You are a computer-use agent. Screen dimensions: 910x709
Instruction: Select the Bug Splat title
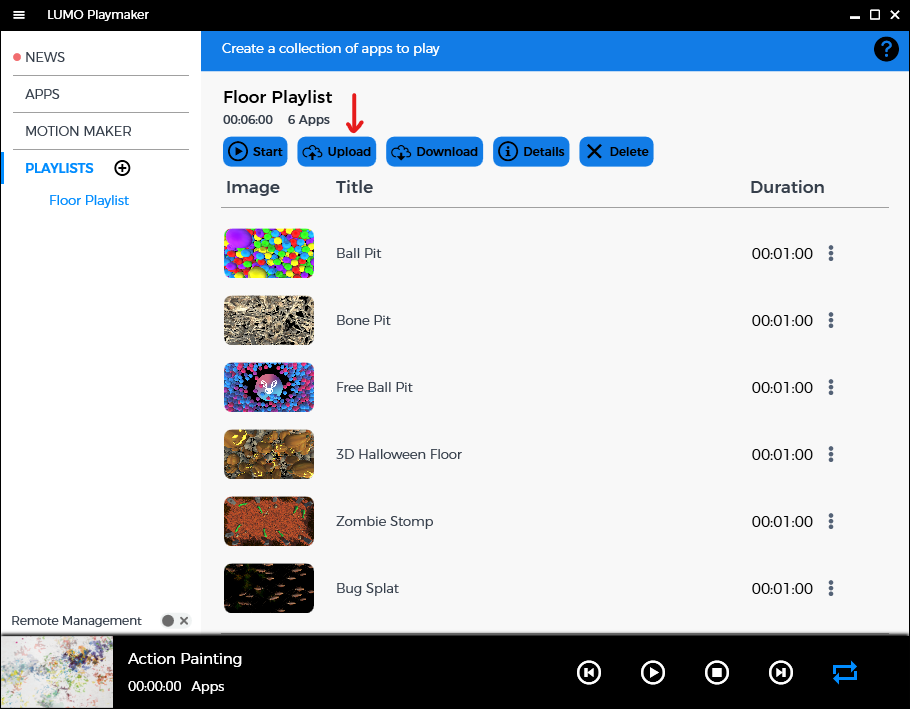[x=367, y=588]
